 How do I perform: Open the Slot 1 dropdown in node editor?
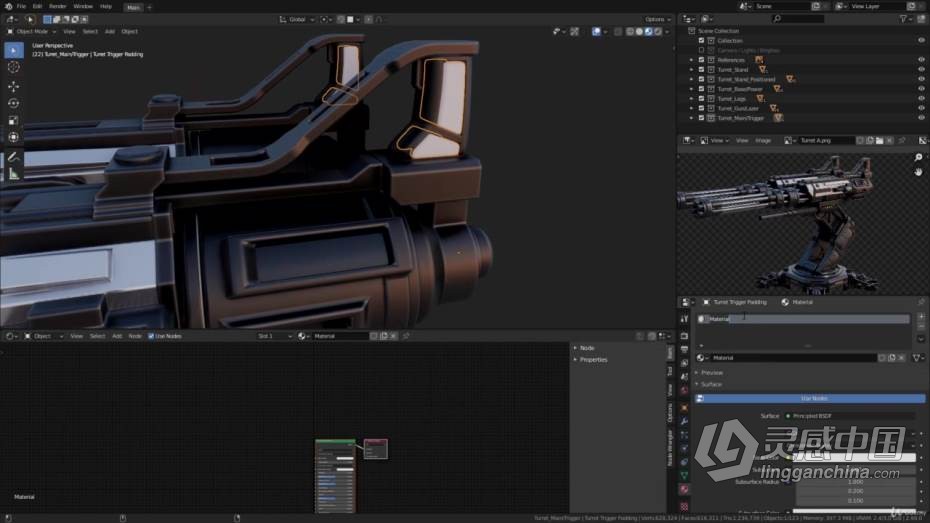[275, 336]
